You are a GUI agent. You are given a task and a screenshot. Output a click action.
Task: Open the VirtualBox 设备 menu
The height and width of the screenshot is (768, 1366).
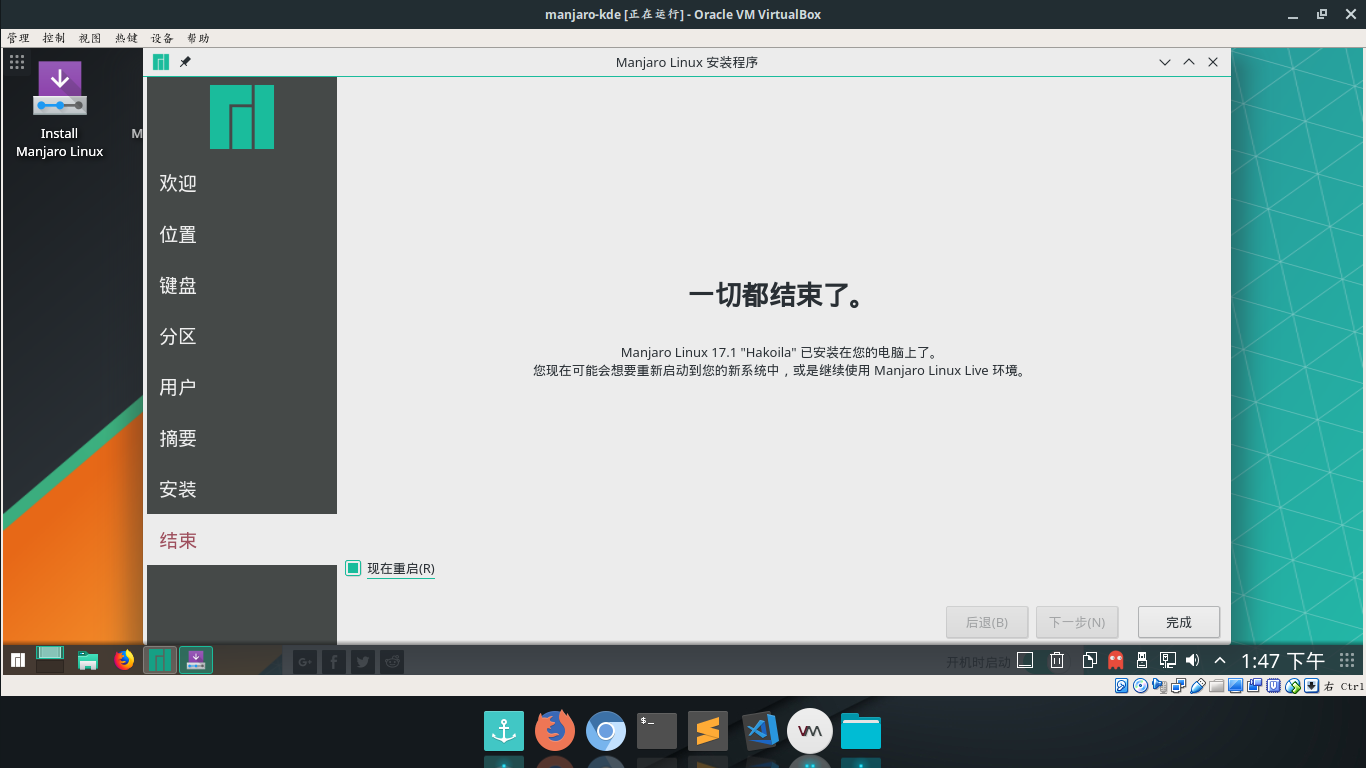pos(162,38)
